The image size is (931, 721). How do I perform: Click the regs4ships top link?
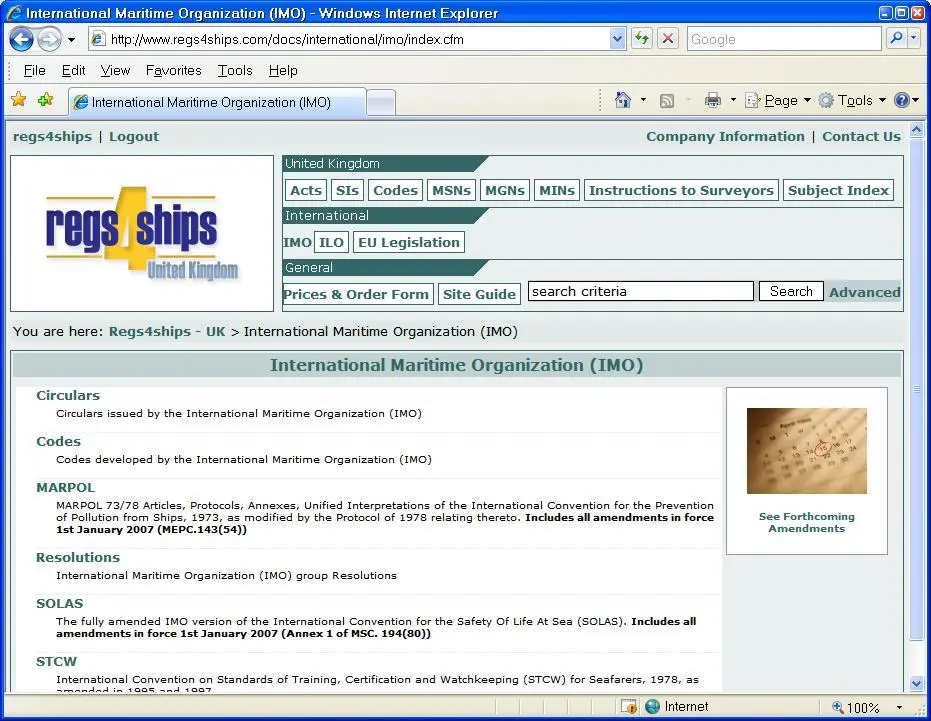(52, 137)
